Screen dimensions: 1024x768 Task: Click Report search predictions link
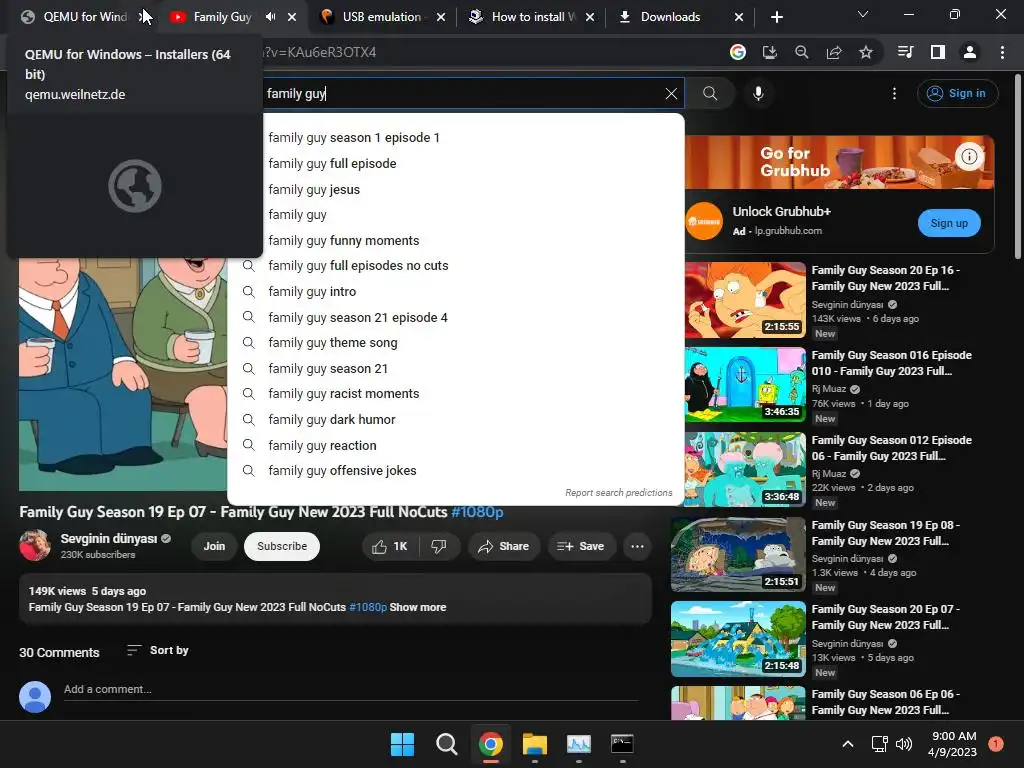pos(618,493)
